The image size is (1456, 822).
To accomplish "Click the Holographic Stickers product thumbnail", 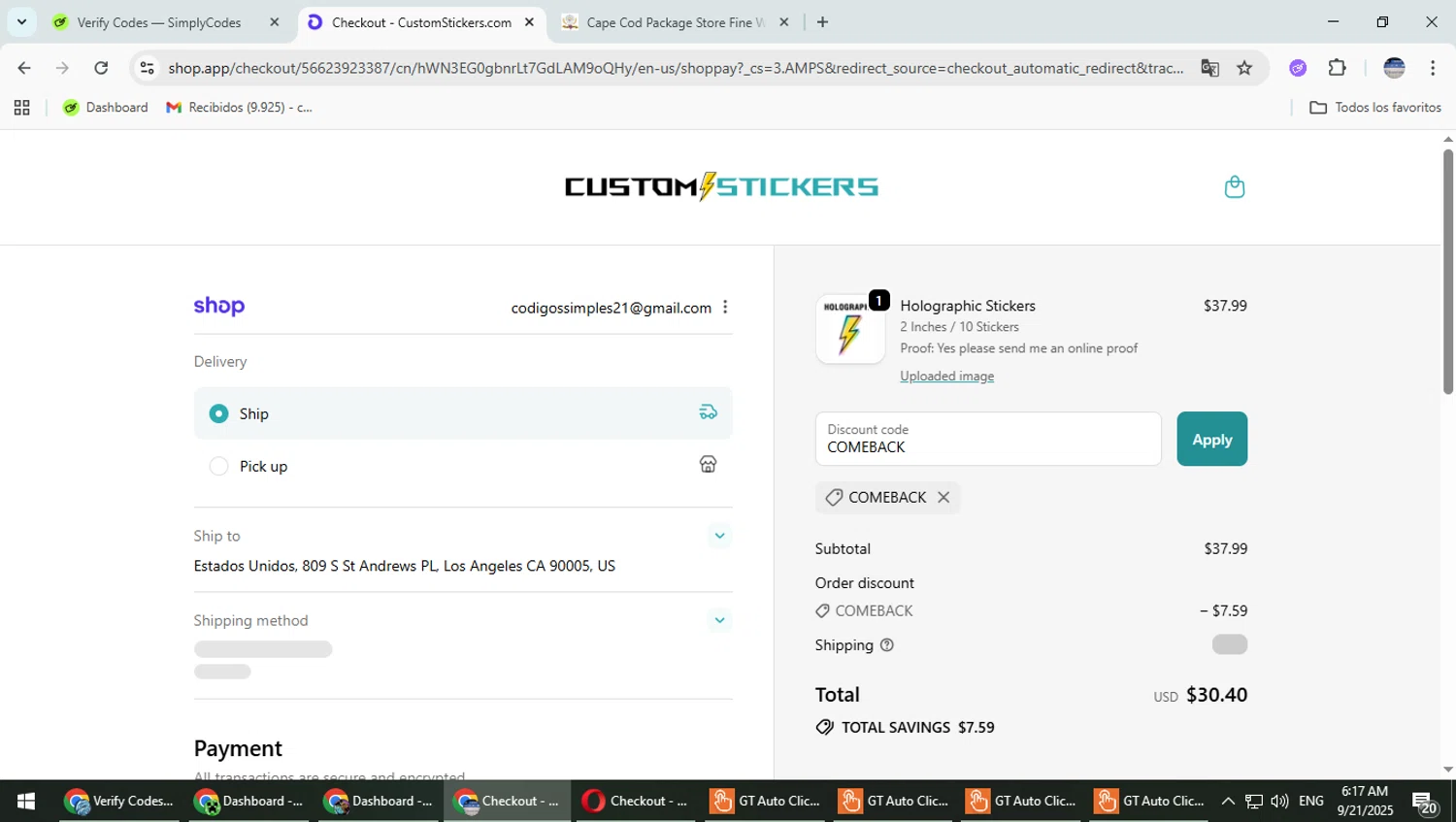I will tap(850, 329).
